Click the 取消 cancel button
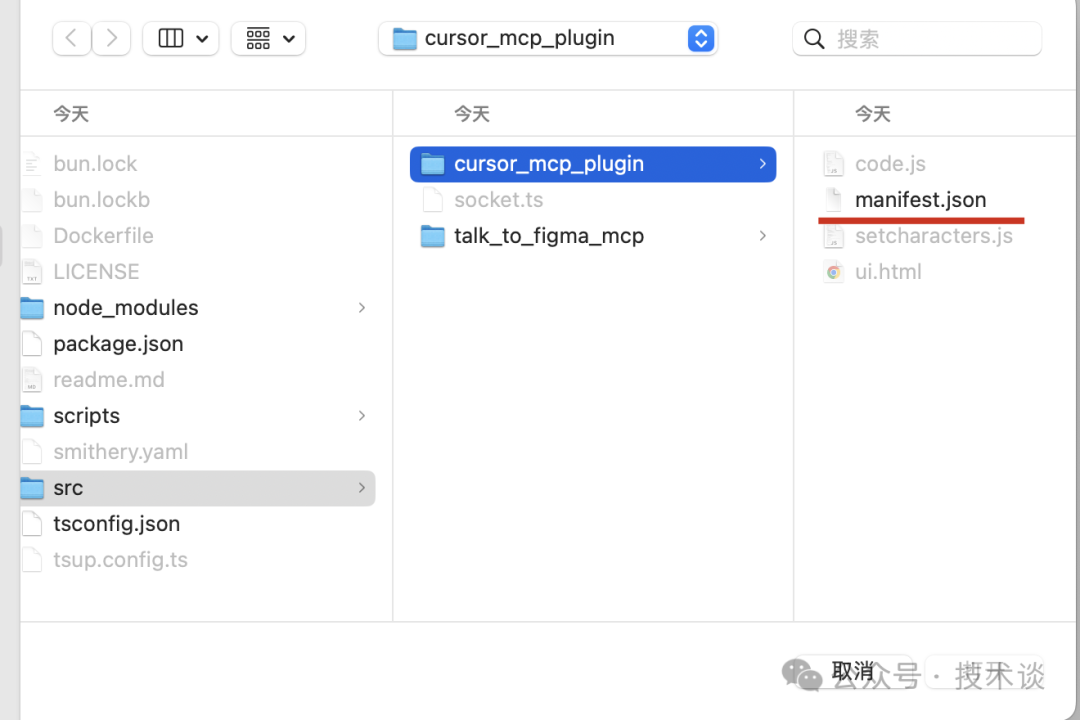The height and width of the screenshot is (720, 1080). coord(853,671)
